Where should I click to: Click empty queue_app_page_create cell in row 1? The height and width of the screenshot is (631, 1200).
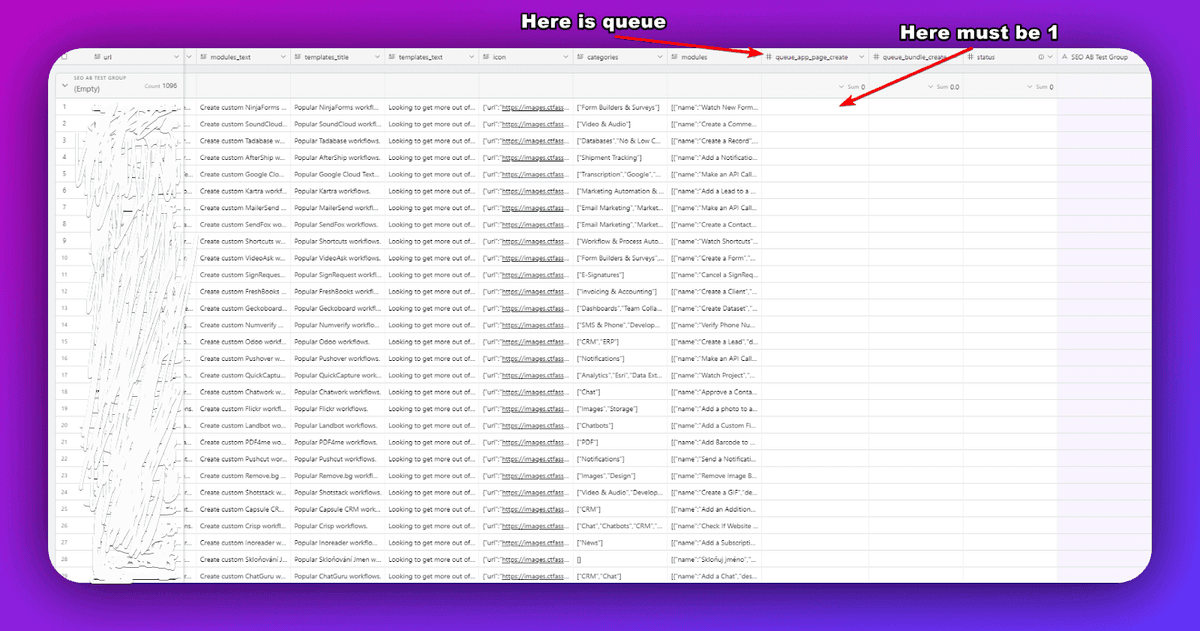(x=815, y=107)
